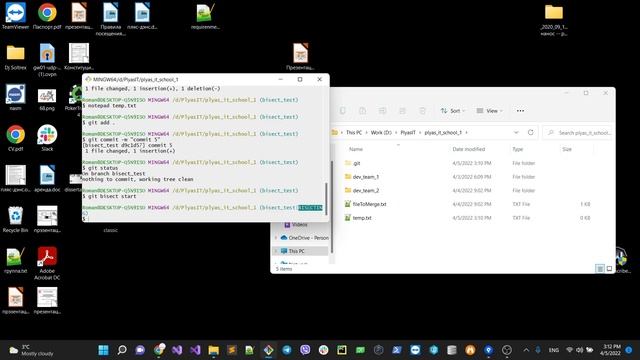Select This PC in navigation pane

pyautogui.click(x=300, y=251)
